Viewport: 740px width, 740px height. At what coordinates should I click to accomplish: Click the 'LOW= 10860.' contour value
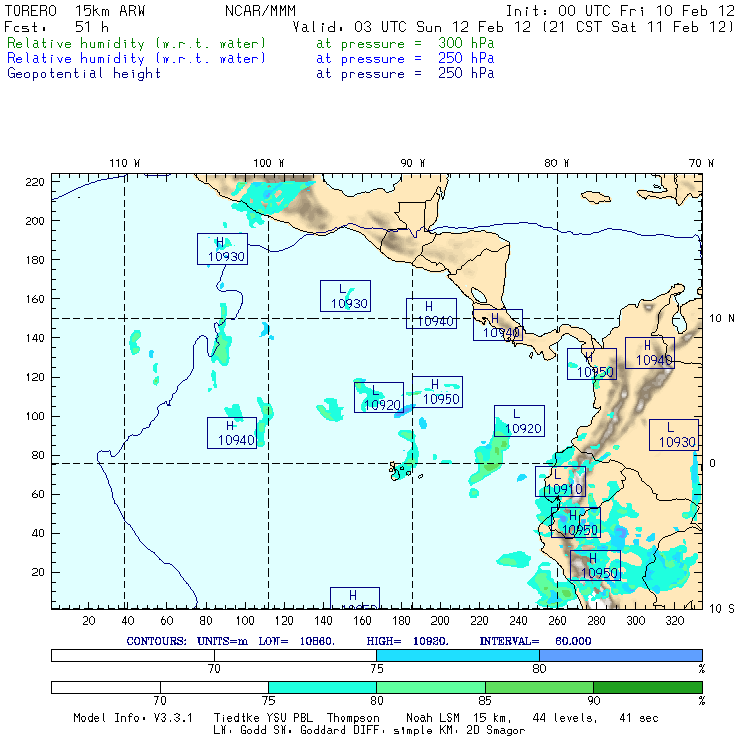[296, 641]
